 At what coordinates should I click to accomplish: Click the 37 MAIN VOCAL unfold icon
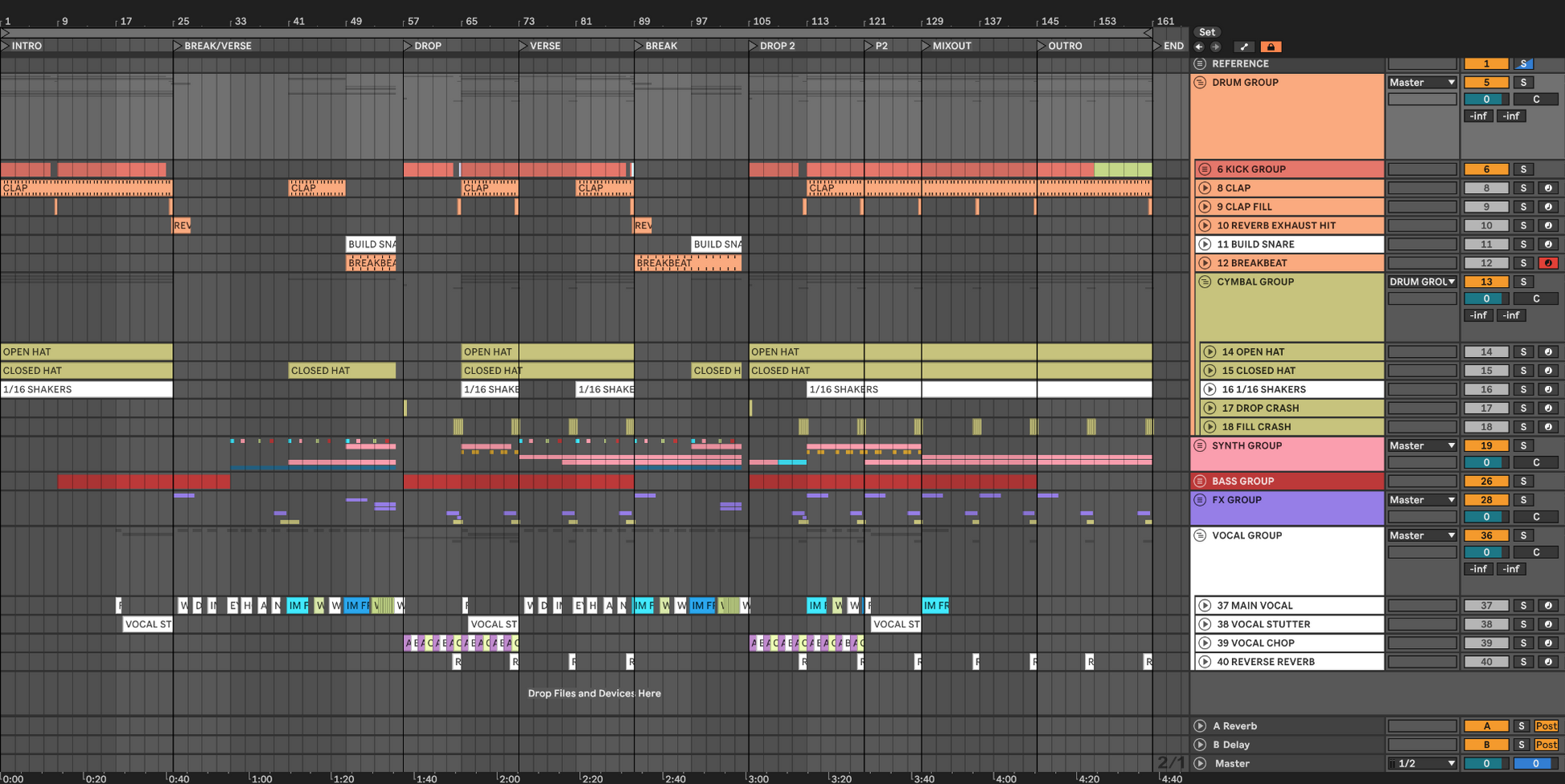point(1205,605)
